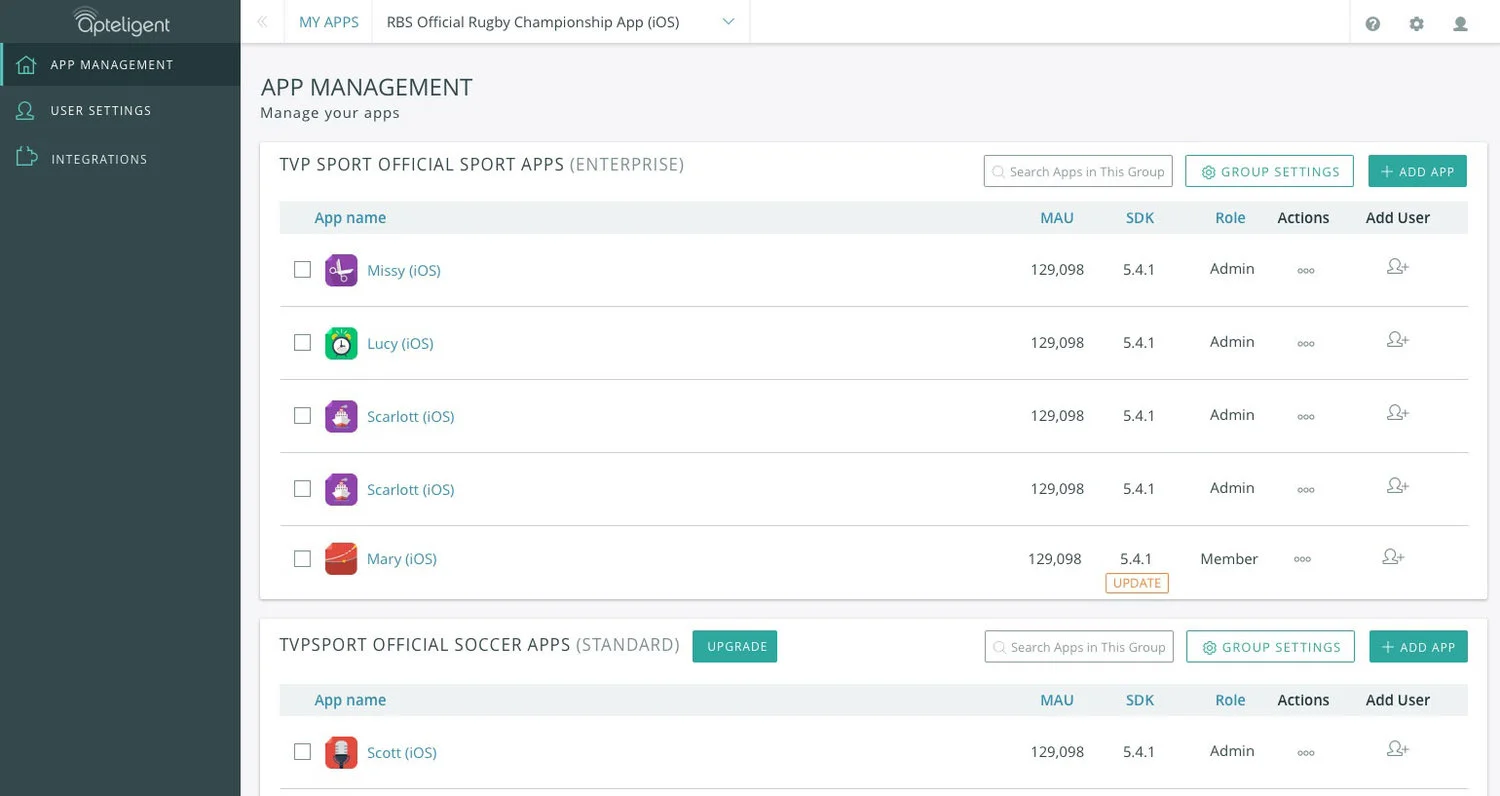Collapse sidebar with double chevron icon
The height and width of the screenshot is (796, 1500).
tap(262, 22)
